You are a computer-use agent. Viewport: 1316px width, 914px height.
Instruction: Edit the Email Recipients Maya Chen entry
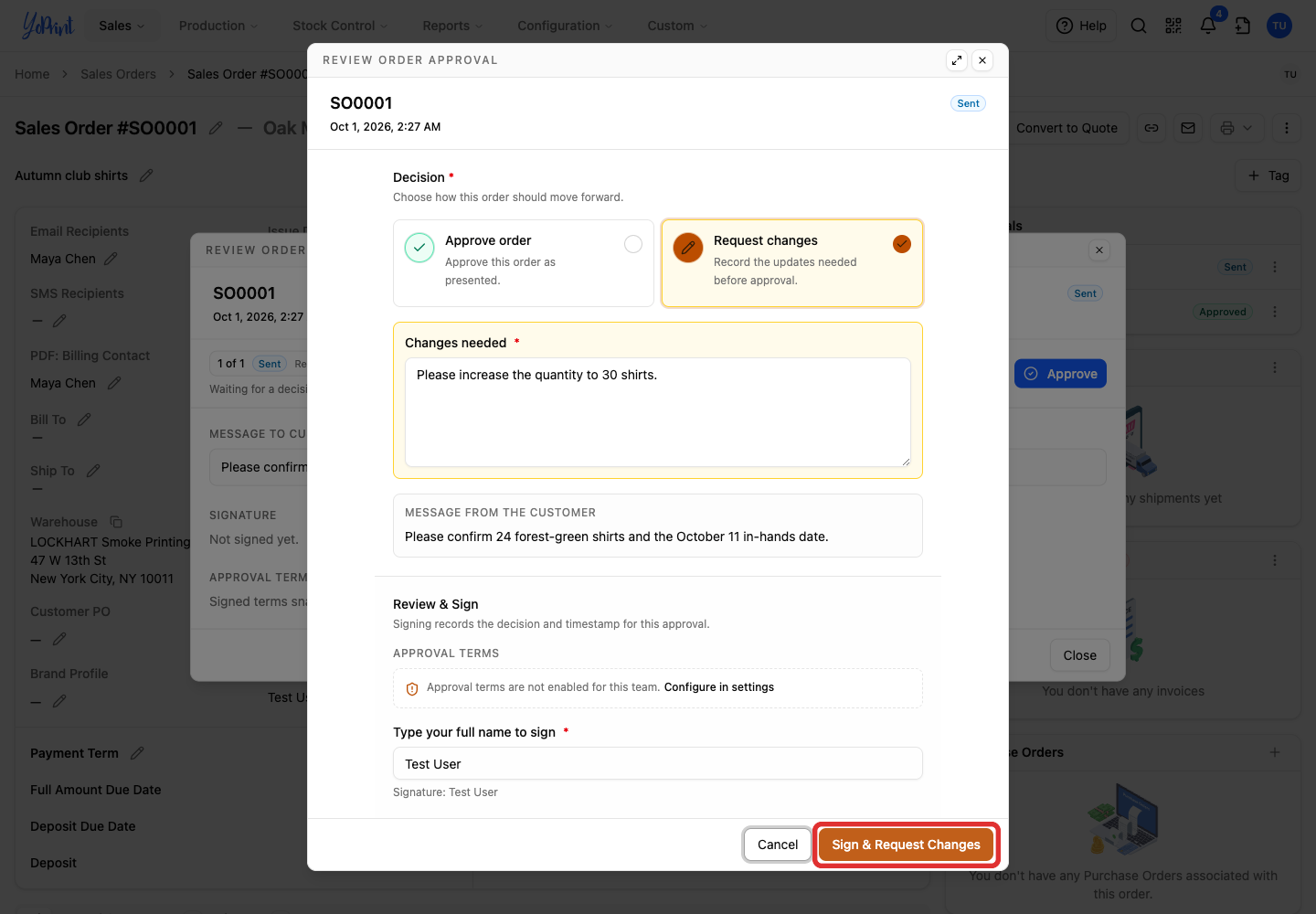(x=111, y=259)
